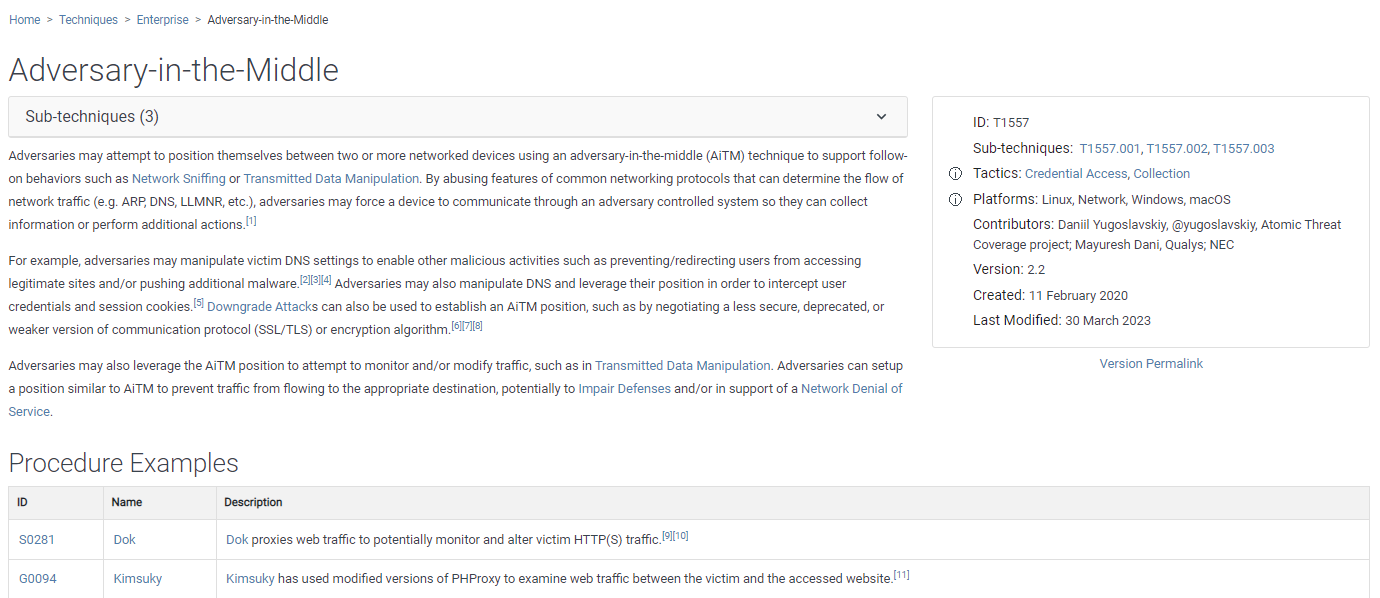Click the Collection tactic link
1380x598 pixels.
click(x=1161, y=174)
